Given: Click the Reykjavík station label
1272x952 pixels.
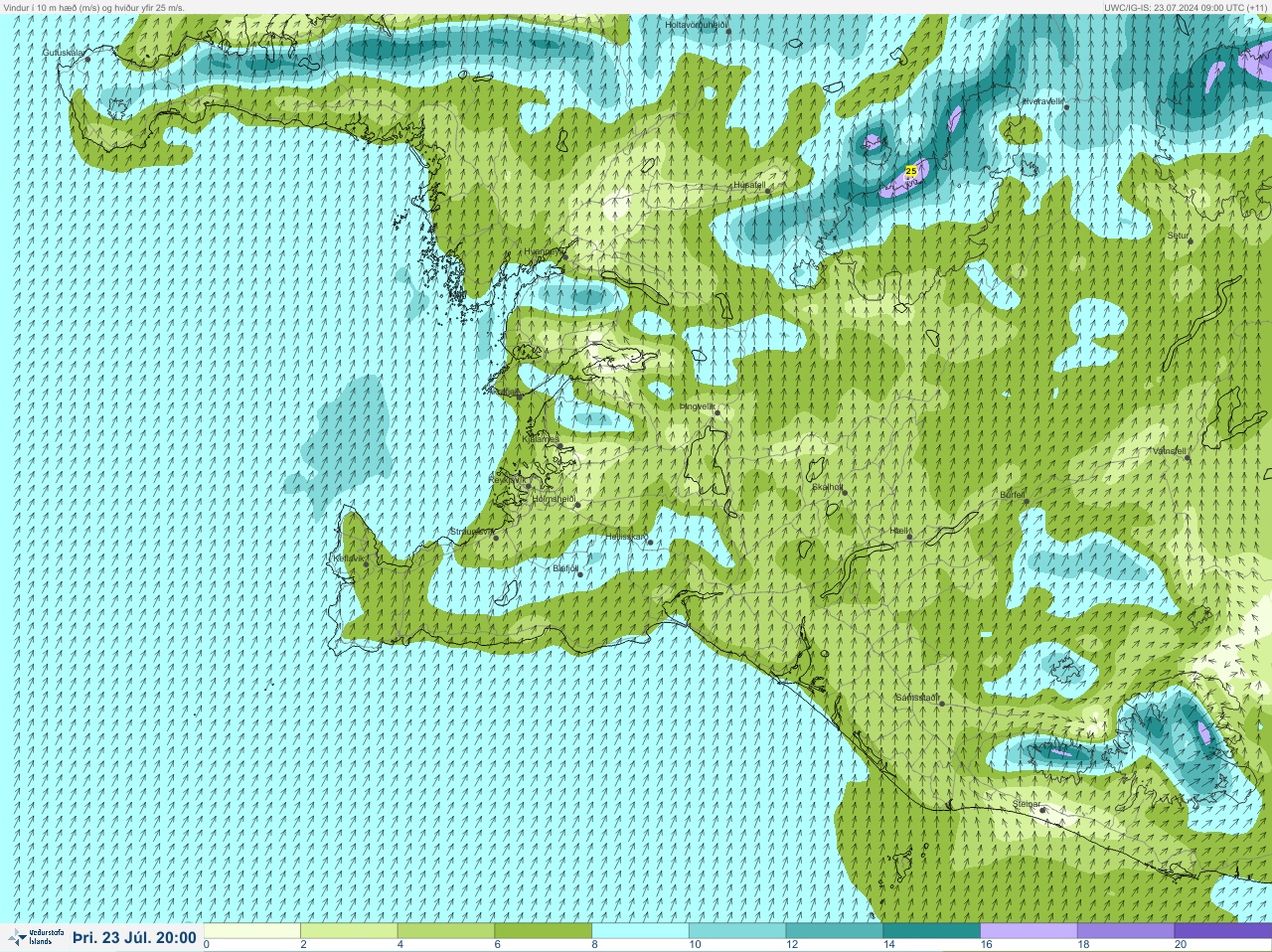Looking at the screenshot, I should coord(507,480).
